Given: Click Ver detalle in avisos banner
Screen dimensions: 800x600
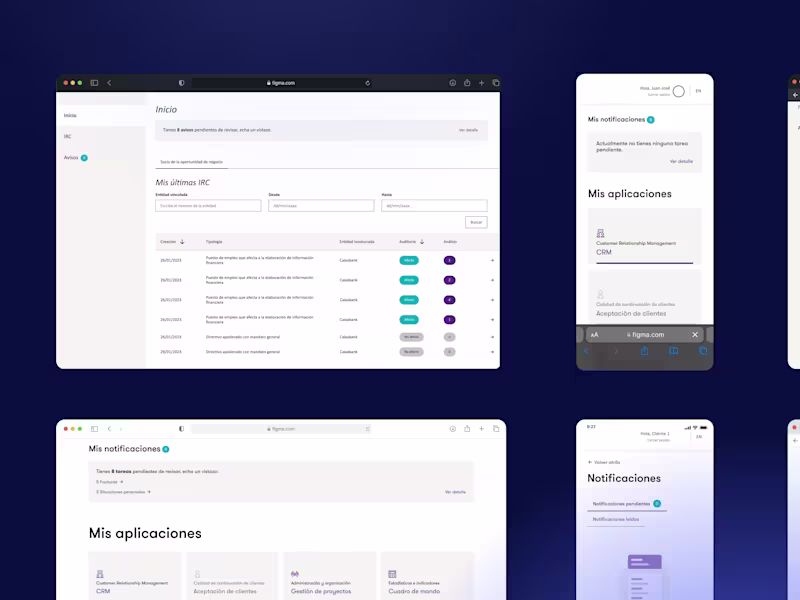Looking at the screenshot, I should click(468, 130).
